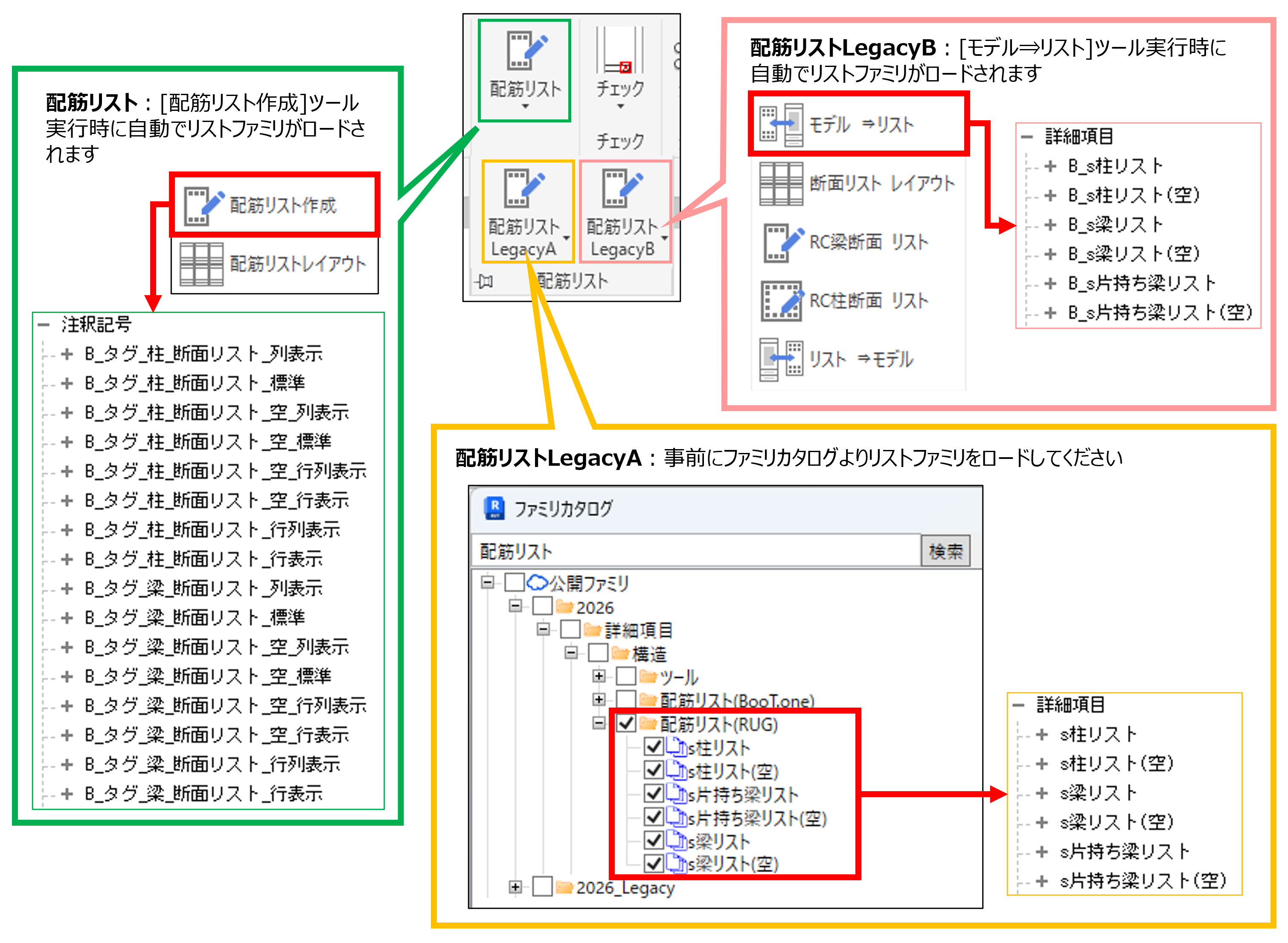This screenshot has width=1288, height=943.
Task: Select the 配筋リスト作成 tool
Action: point(275,205)
